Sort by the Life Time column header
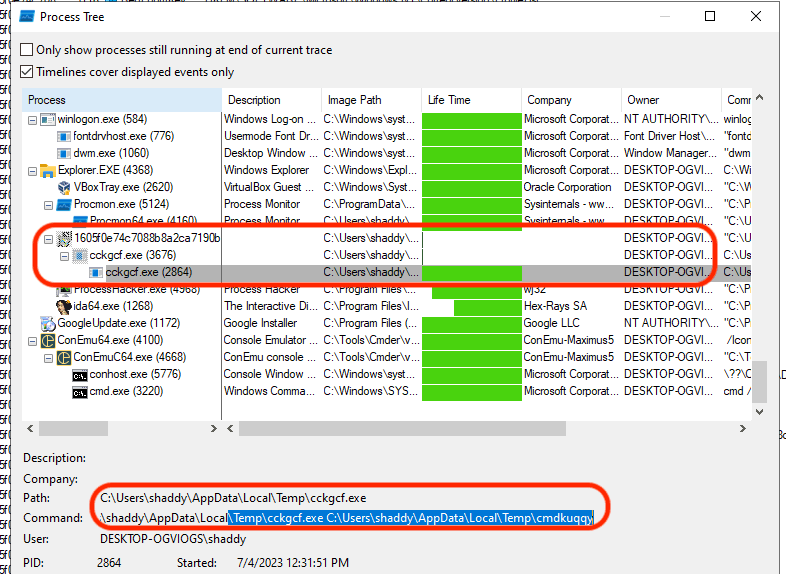 click(471, 100)
